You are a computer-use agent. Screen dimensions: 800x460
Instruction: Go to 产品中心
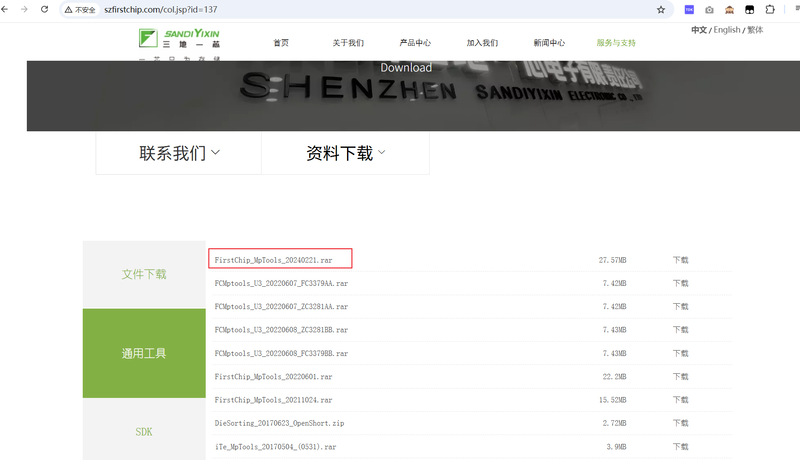tap(415, 43)
